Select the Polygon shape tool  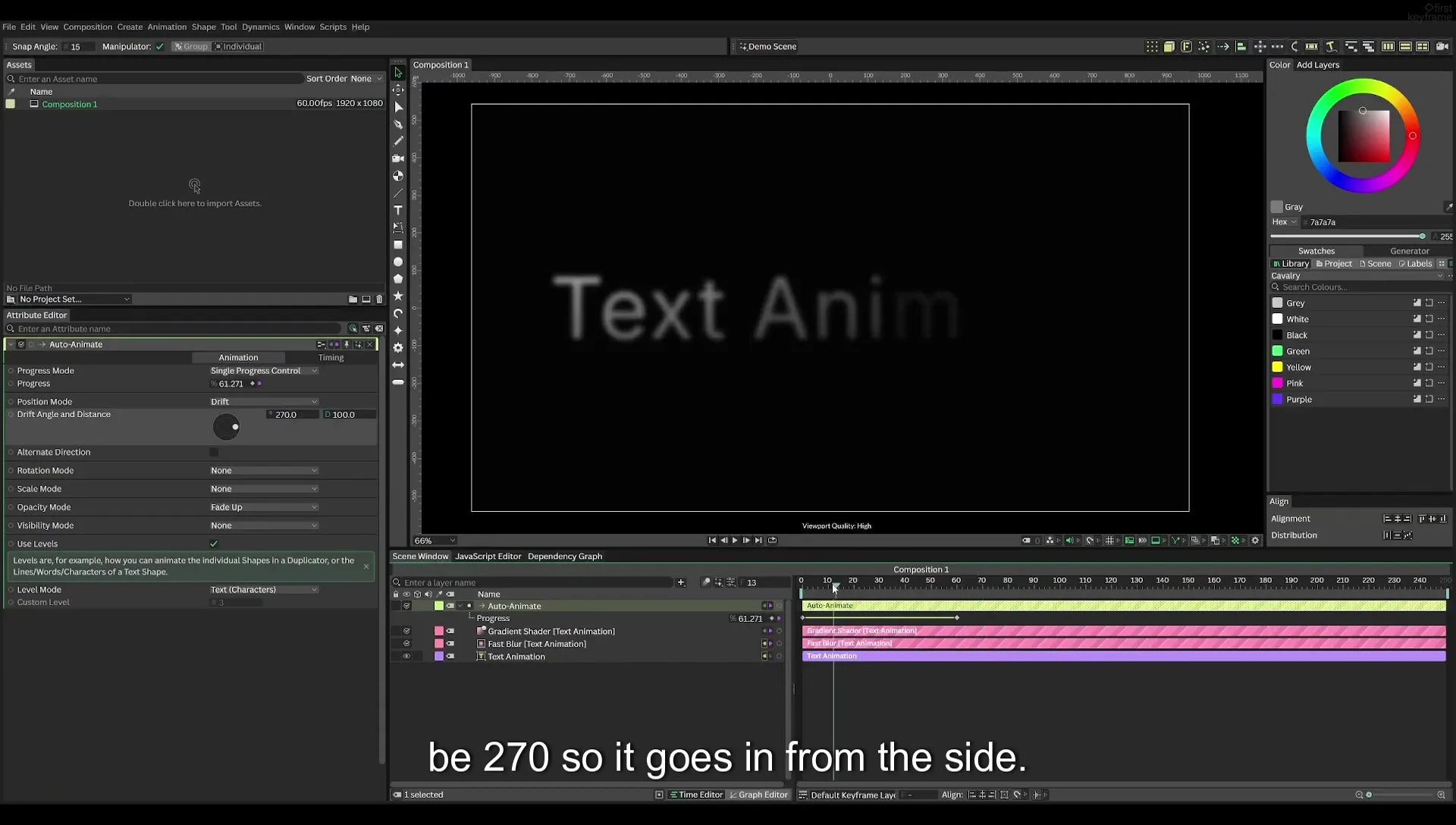398,279
